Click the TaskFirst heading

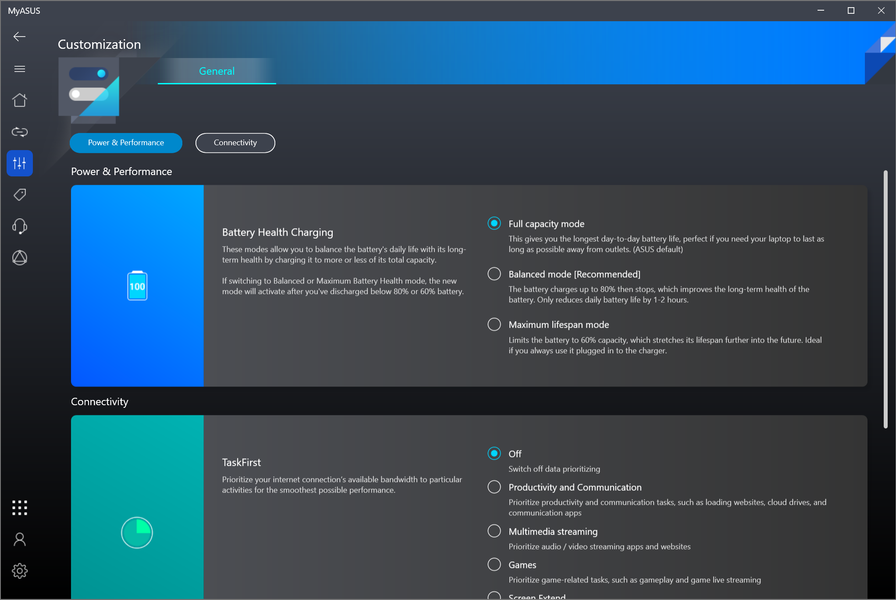tap(241, 462)
